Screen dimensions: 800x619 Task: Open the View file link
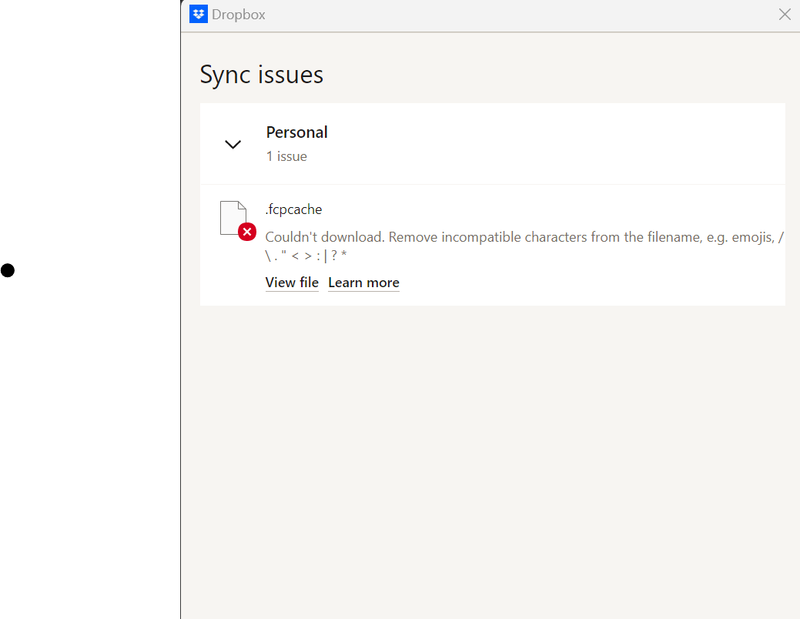292,283
